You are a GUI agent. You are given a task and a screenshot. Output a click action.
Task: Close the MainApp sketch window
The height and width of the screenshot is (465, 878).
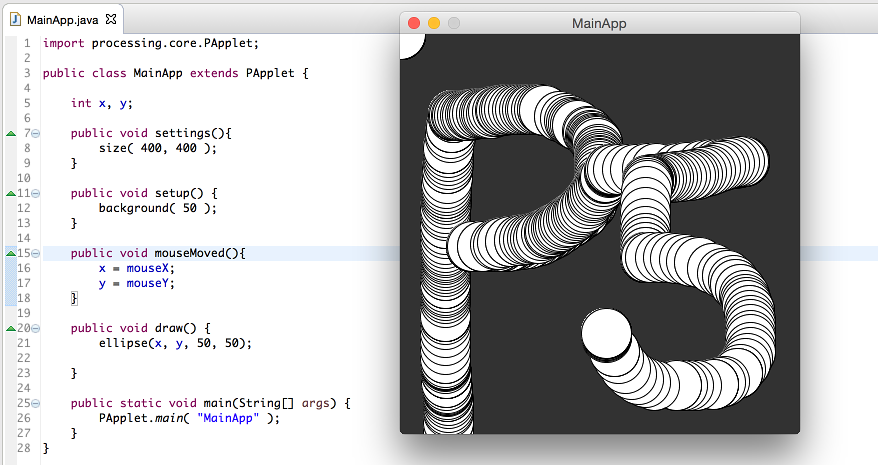414,23
